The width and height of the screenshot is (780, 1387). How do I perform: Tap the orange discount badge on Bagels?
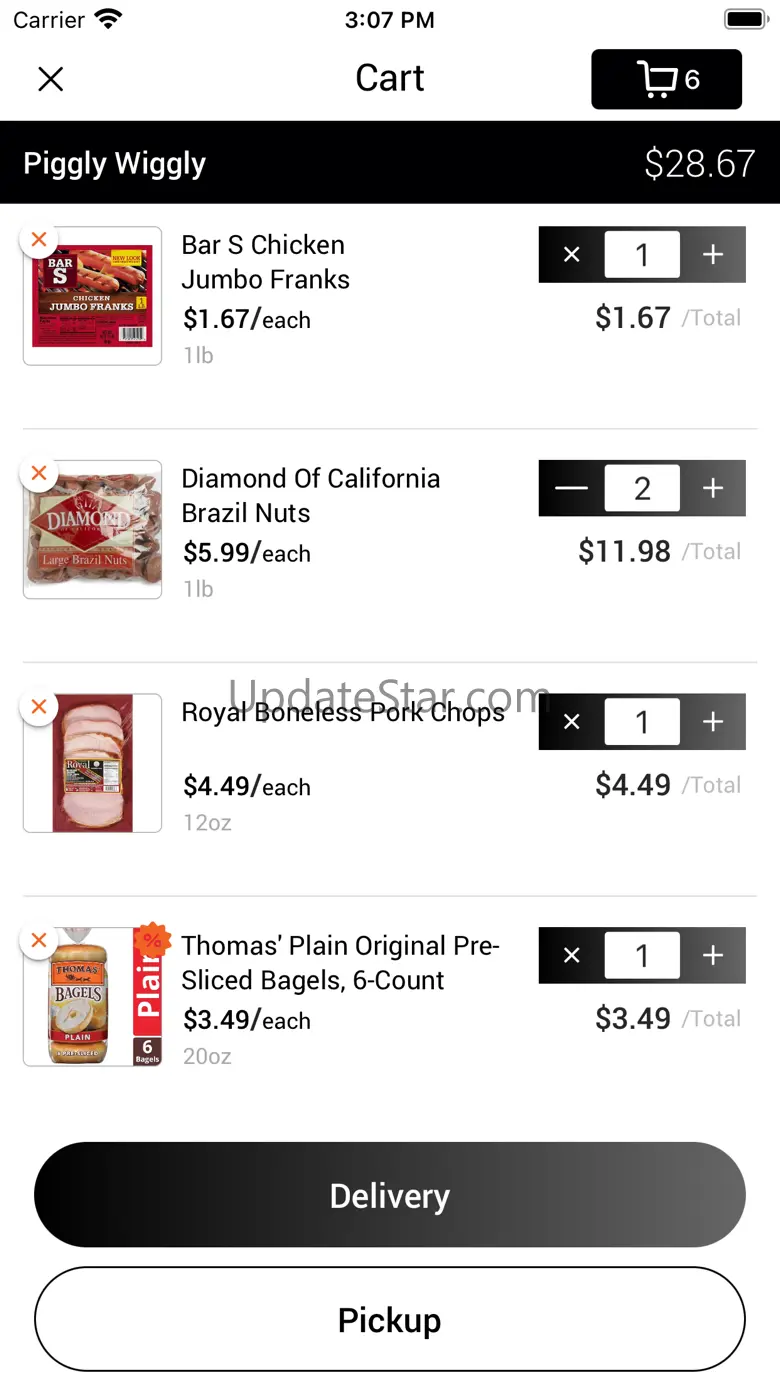[x=152, y=940]
